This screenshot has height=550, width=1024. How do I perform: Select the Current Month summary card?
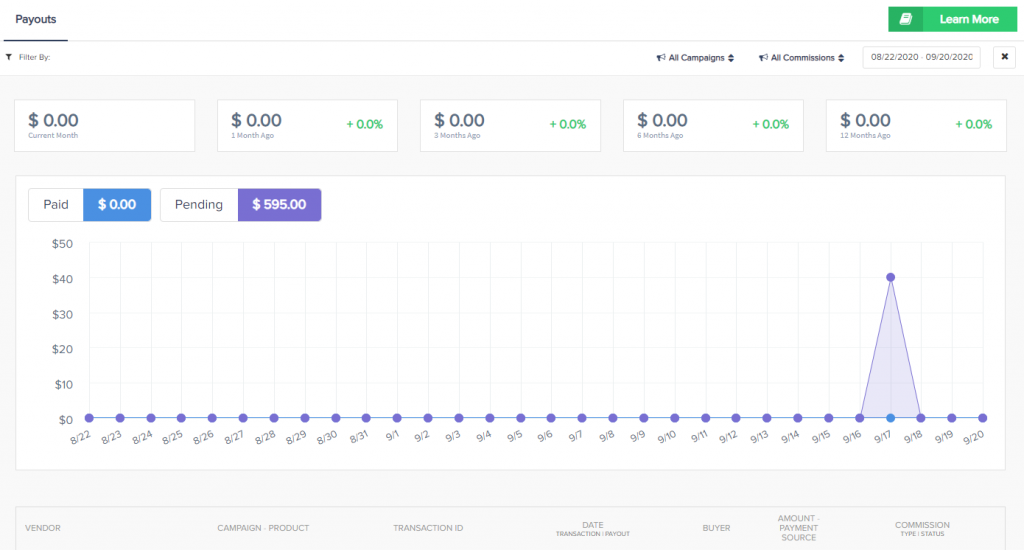pyautogui.click(x=104, y=125)
